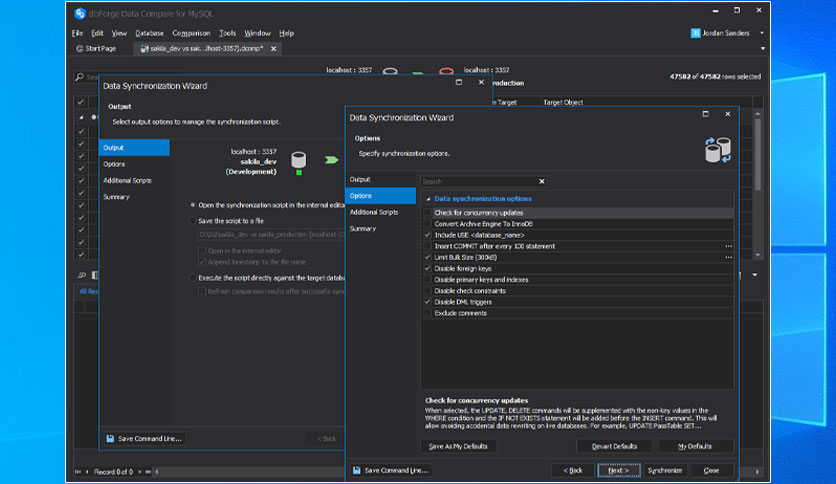Enable Insert COMMIT after every 100 statement
Screen dimensions: 836x484
pos(428,246)
